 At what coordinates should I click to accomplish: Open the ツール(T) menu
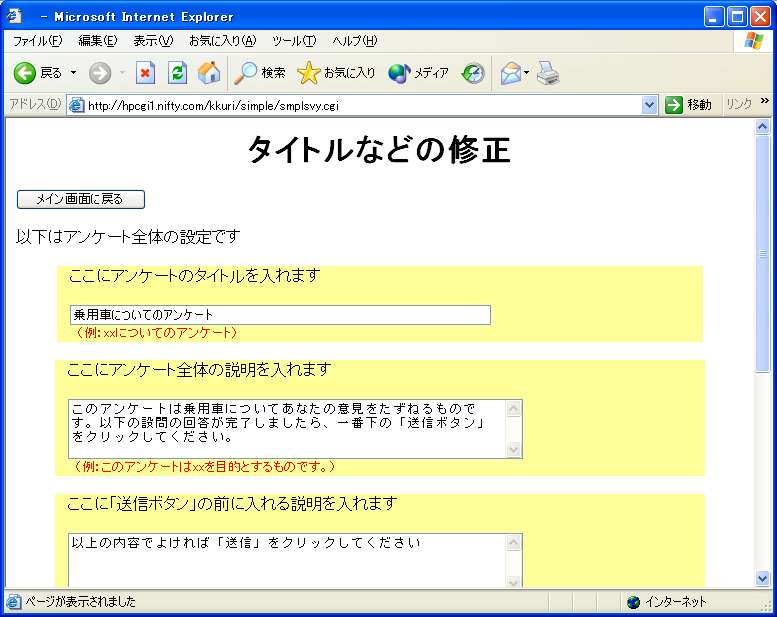293,41
